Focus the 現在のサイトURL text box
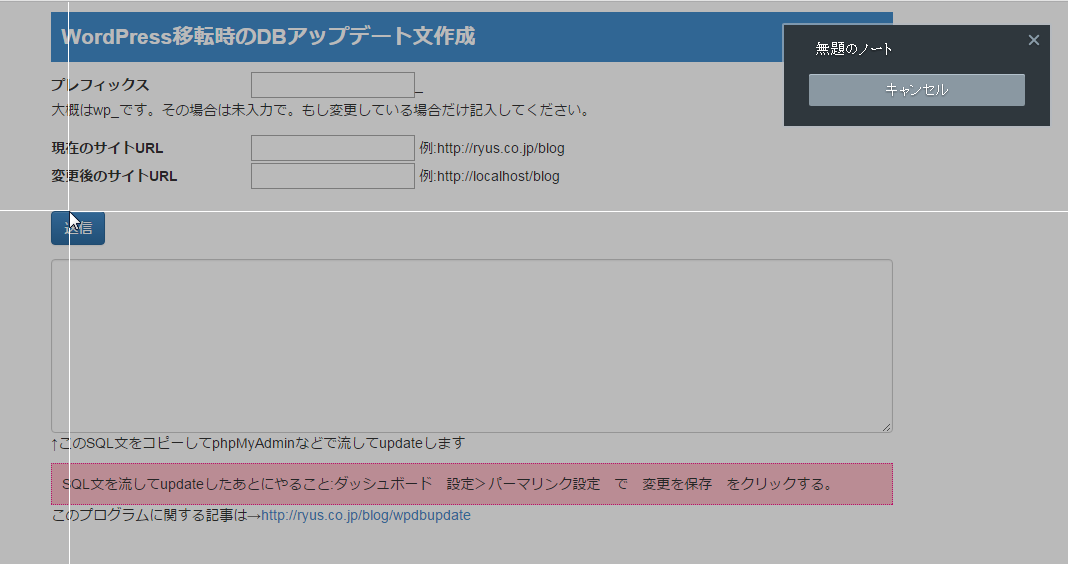Image resolution: width=1068 pixels, height=564 pixels. click(332, 148)
